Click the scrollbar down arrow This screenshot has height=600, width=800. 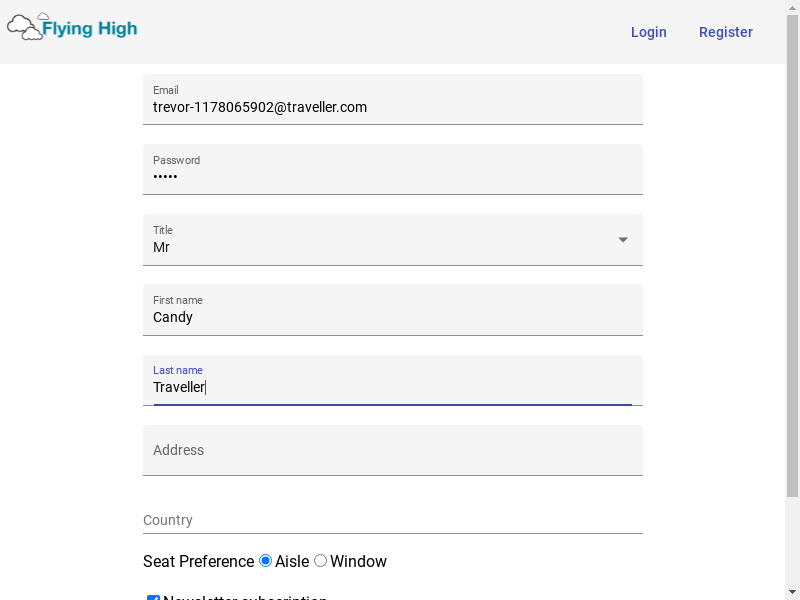[x=792, y=591]
